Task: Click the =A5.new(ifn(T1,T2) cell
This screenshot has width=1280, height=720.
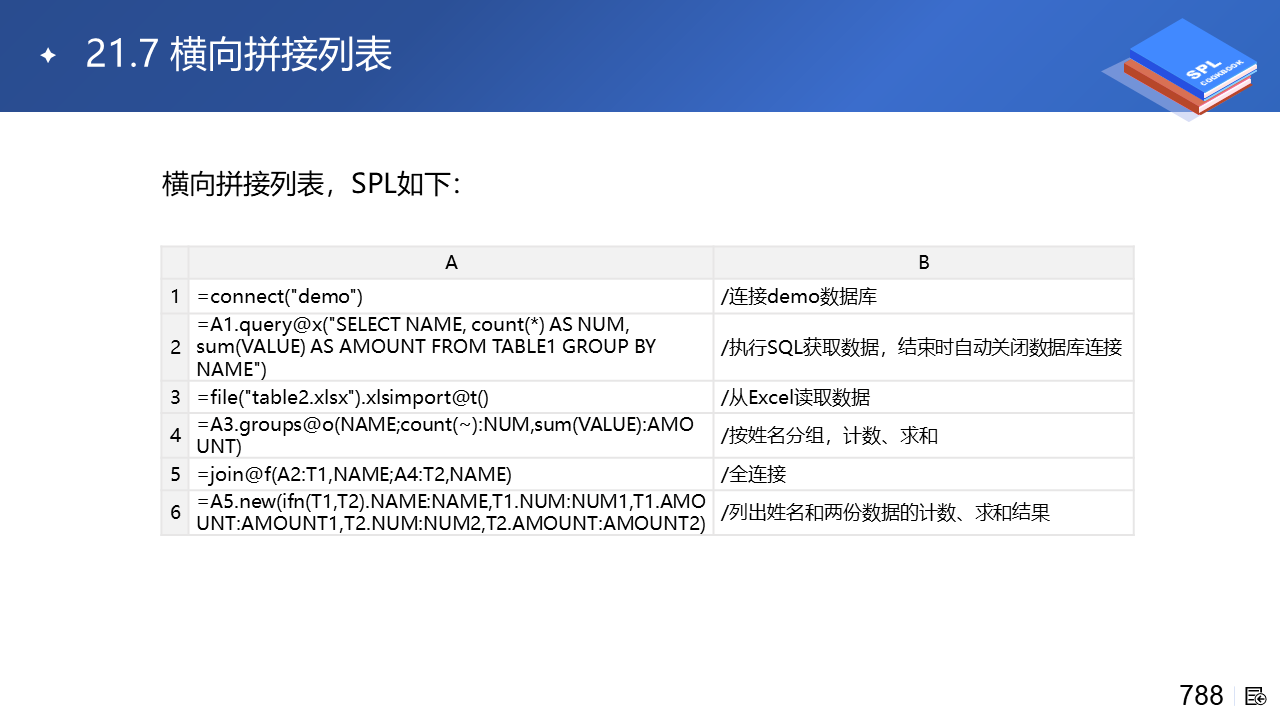Action: point(451,512)
